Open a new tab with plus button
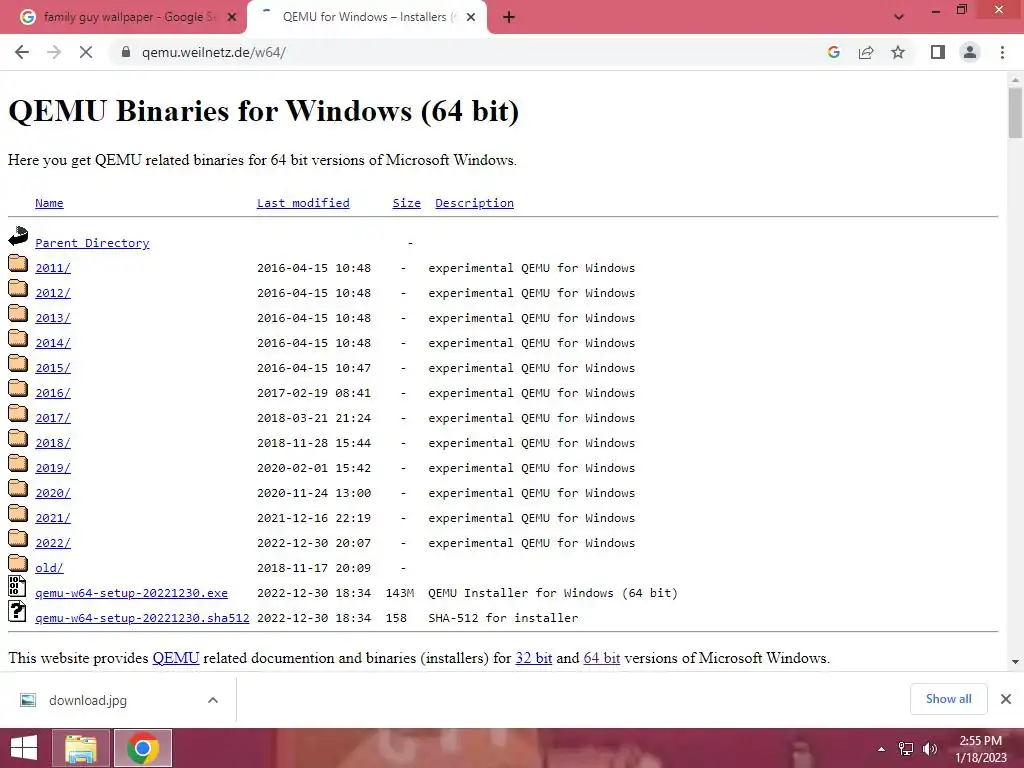 click(509, 18)
